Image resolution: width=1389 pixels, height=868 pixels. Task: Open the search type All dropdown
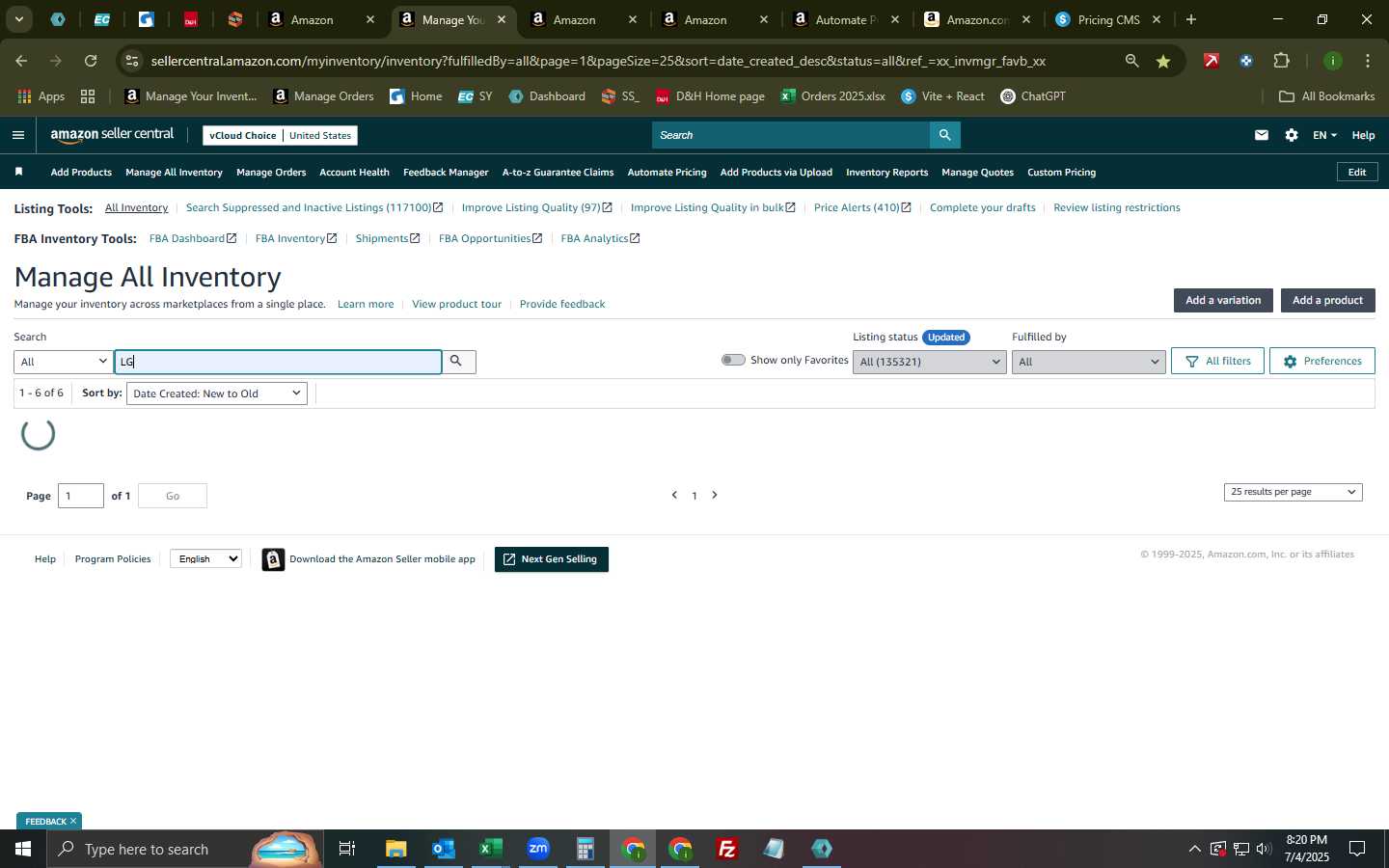click(x=64, y=362)
